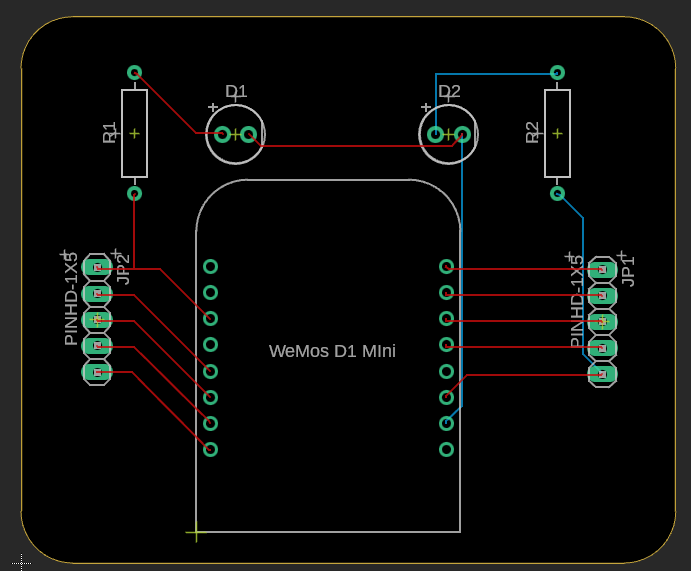Select the D2 name label

coord(449,91)
